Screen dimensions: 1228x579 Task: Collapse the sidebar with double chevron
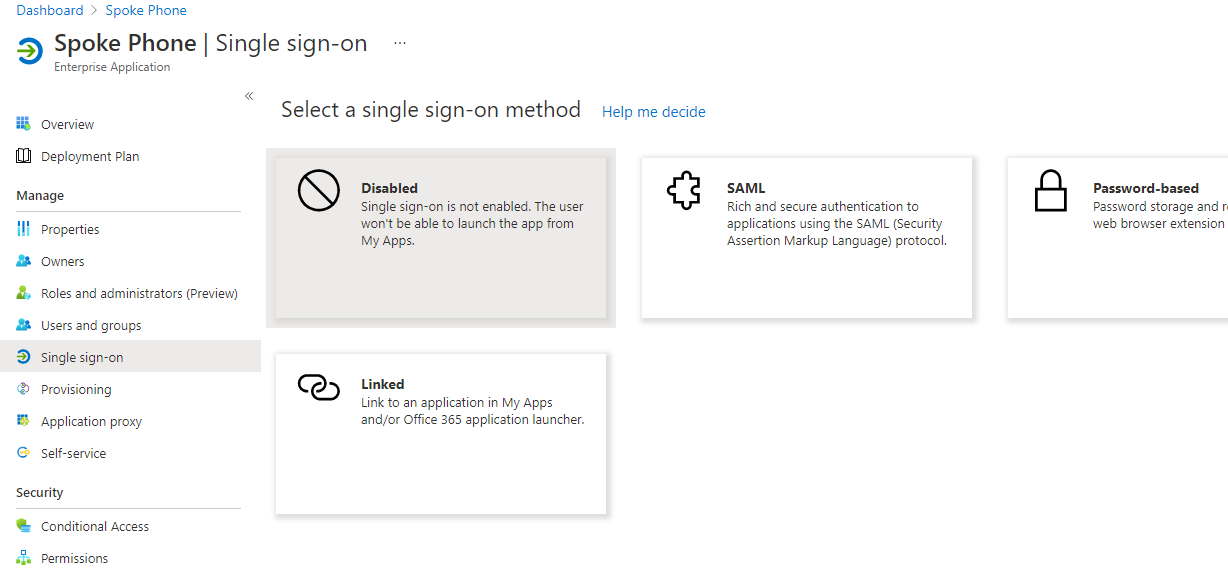click(x=249, y=96)
